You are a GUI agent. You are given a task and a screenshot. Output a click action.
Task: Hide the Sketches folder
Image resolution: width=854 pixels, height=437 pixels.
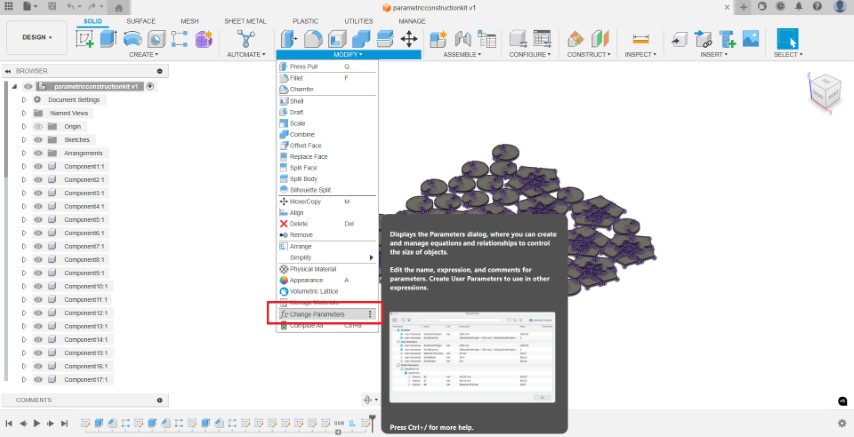tap(38, 139)
